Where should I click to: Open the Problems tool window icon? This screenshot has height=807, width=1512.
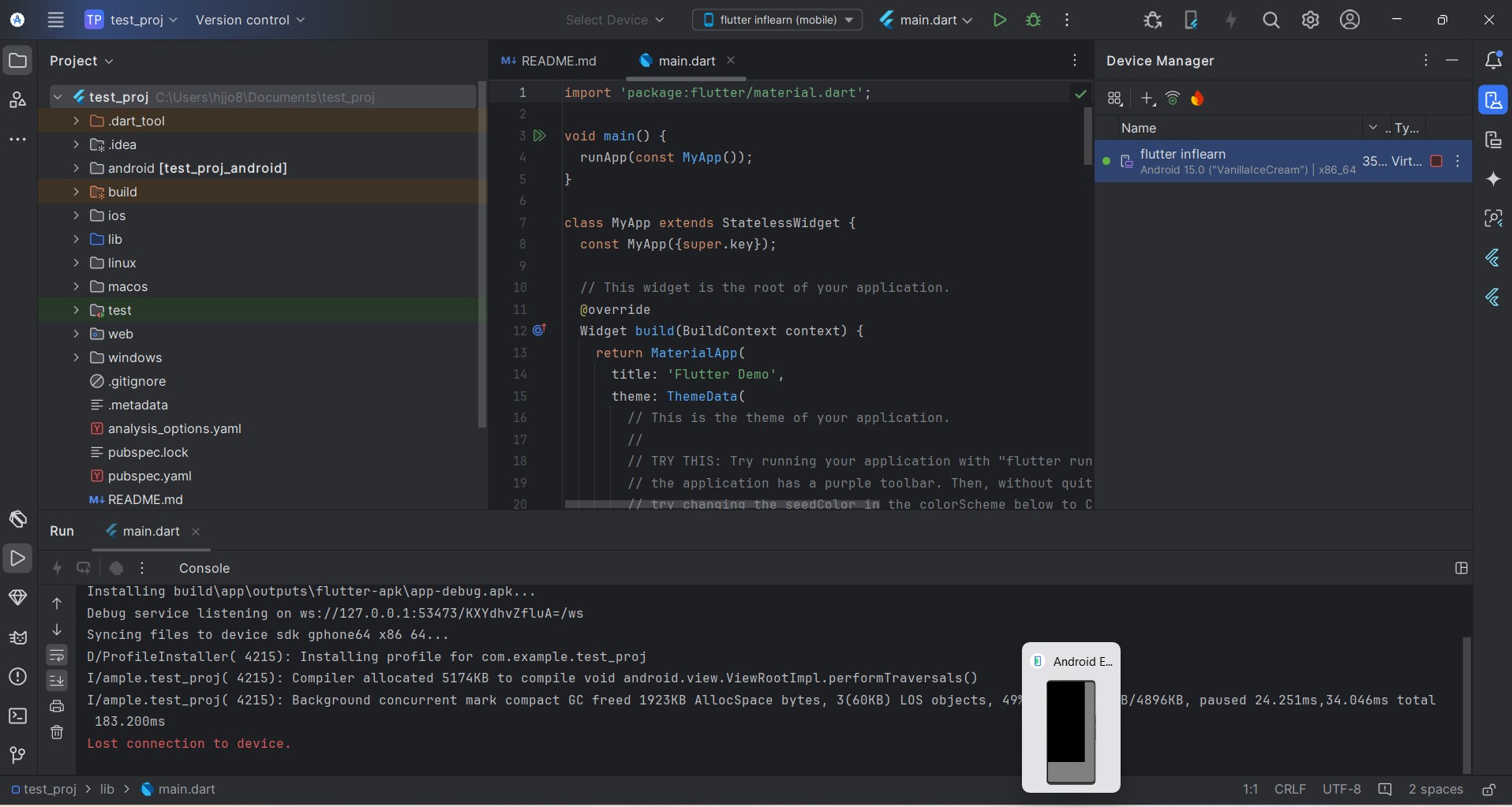(17, 677)
